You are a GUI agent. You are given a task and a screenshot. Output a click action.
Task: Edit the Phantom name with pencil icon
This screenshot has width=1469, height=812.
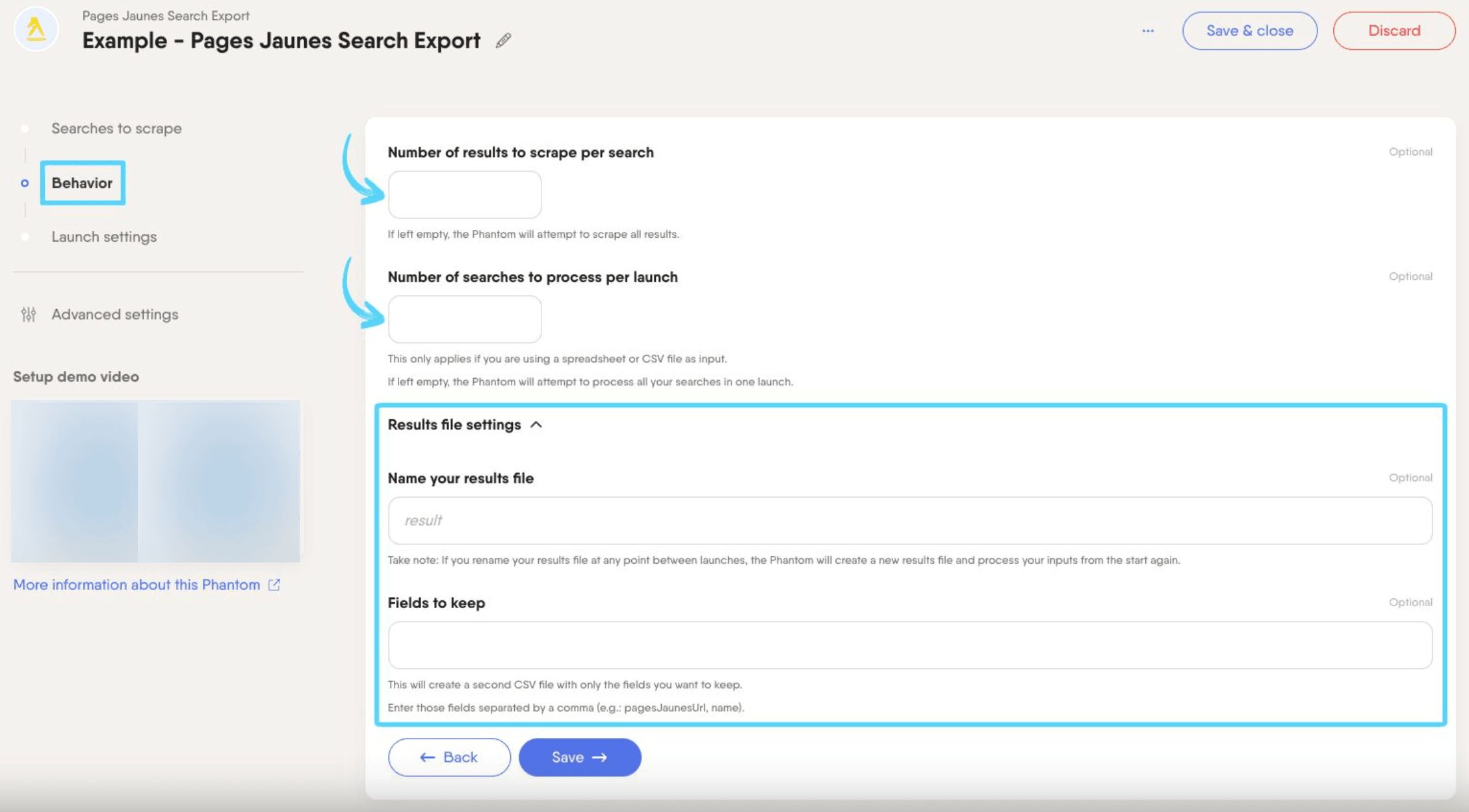point(503,41)
